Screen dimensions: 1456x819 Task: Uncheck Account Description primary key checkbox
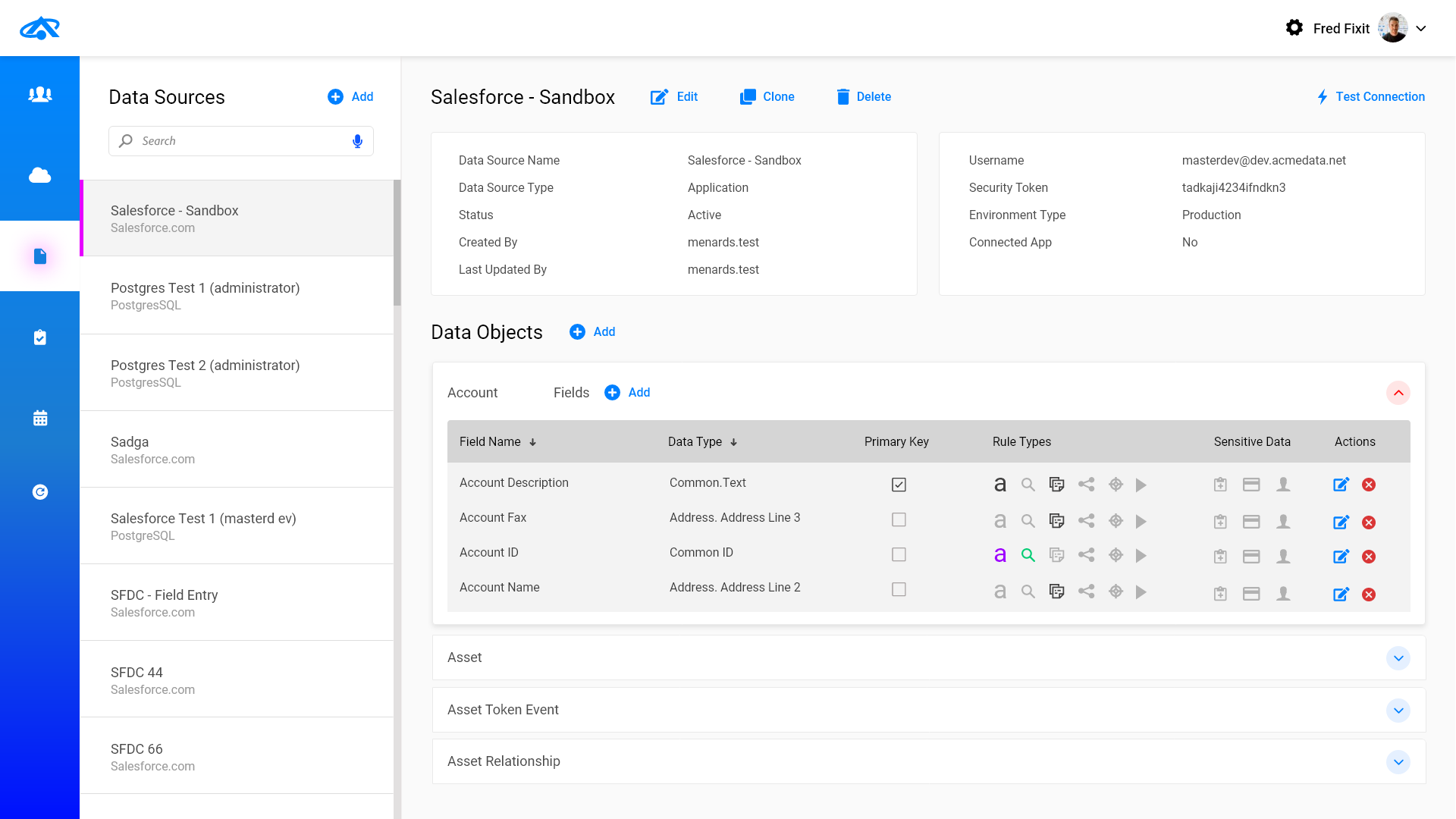pyautogui.click(x=899, y=485)
